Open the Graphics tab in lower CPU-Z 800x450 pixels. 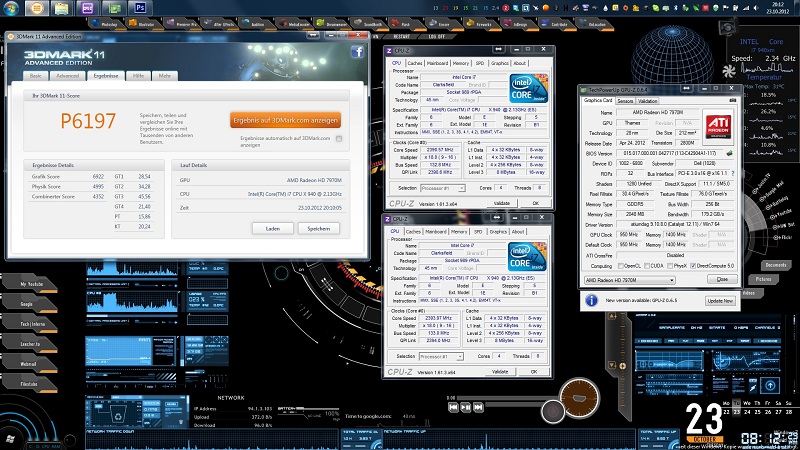tap(498, 232)
